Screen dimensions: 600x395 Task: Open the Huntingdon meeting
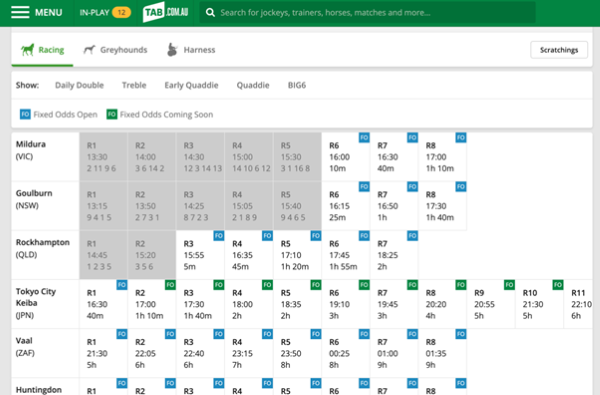[39, 390]
